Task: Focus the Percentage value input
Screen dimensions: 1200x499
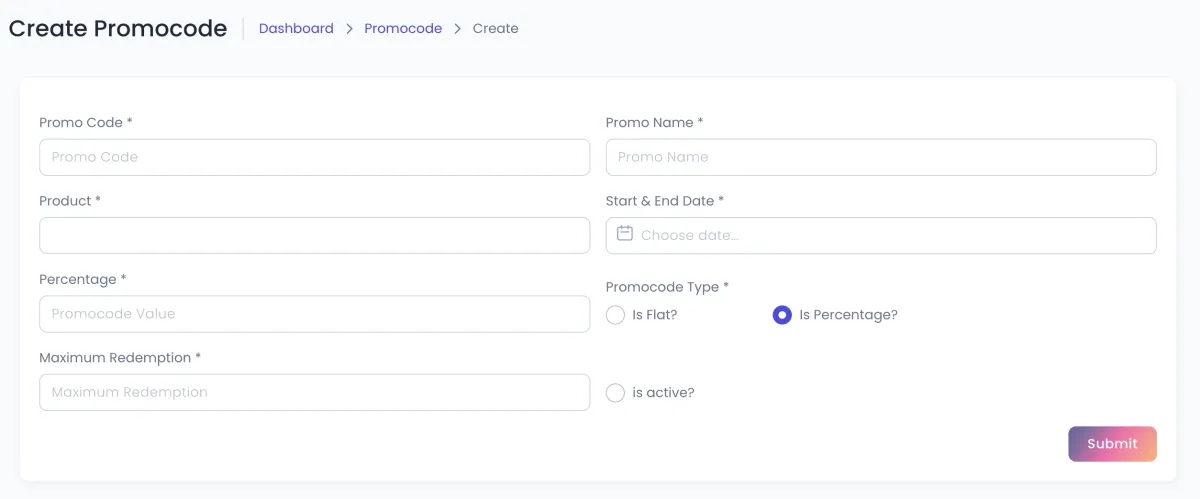Action: pyautogui.click(x=314, y=314)
